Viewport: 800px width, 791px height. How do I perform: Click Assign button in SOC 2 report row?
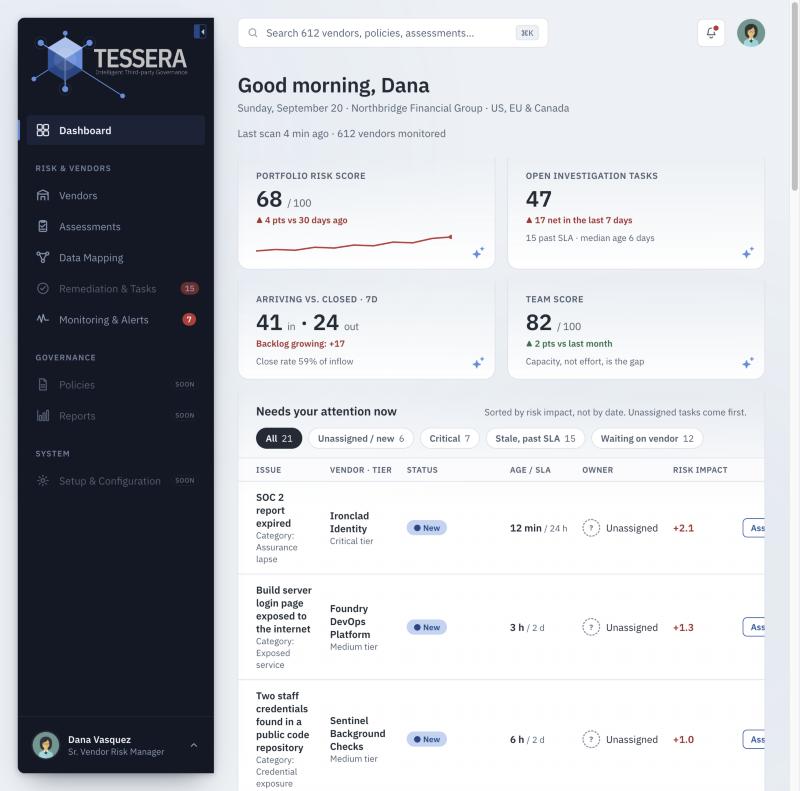[x=754, y=528]
